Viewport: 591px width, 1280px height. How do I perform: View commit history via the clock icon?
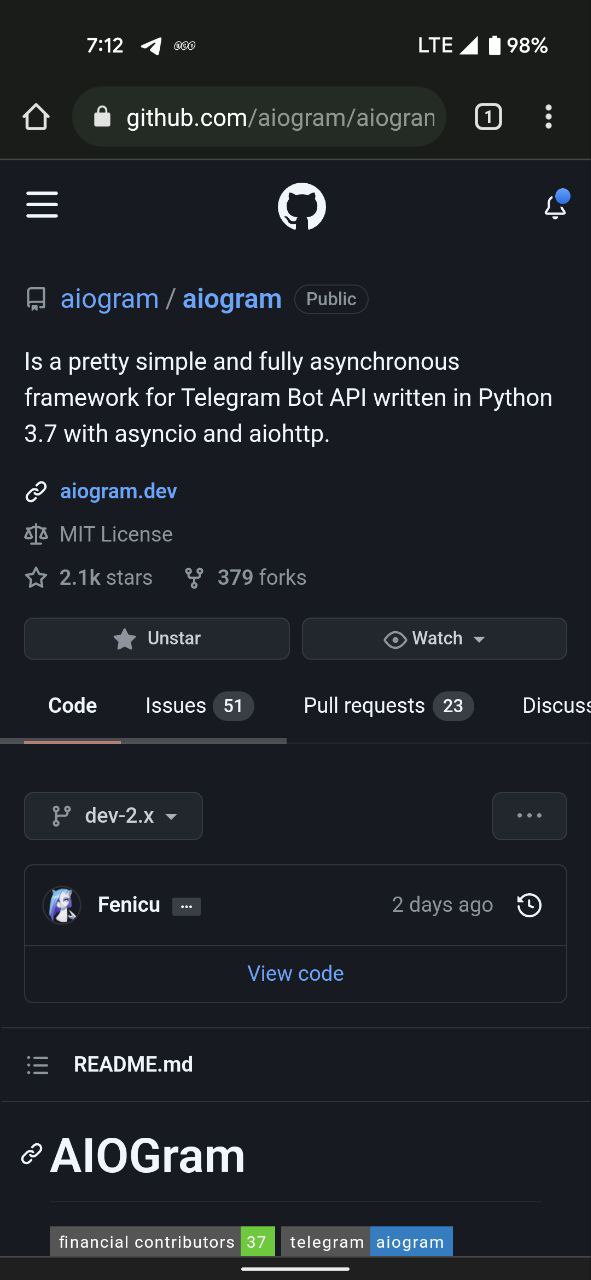pos(529,905)
